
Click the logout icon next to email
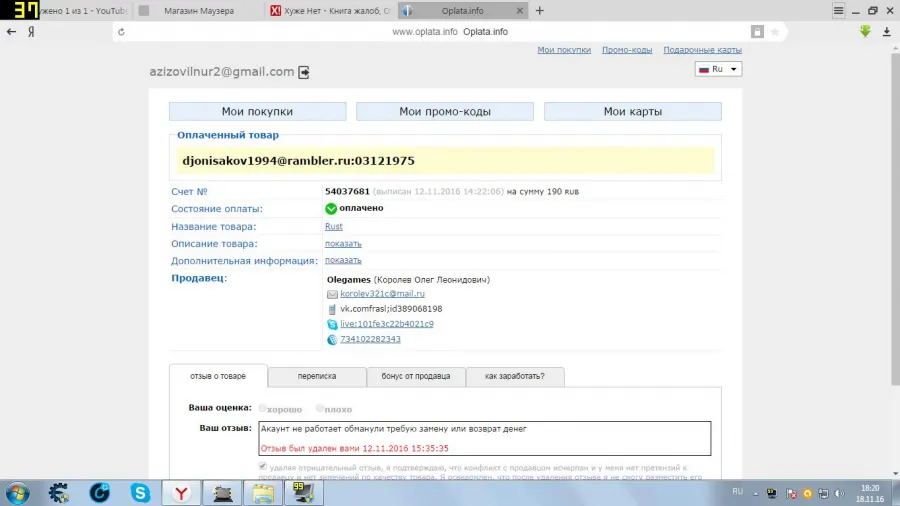pyautogui.click(x=304, y=72)
